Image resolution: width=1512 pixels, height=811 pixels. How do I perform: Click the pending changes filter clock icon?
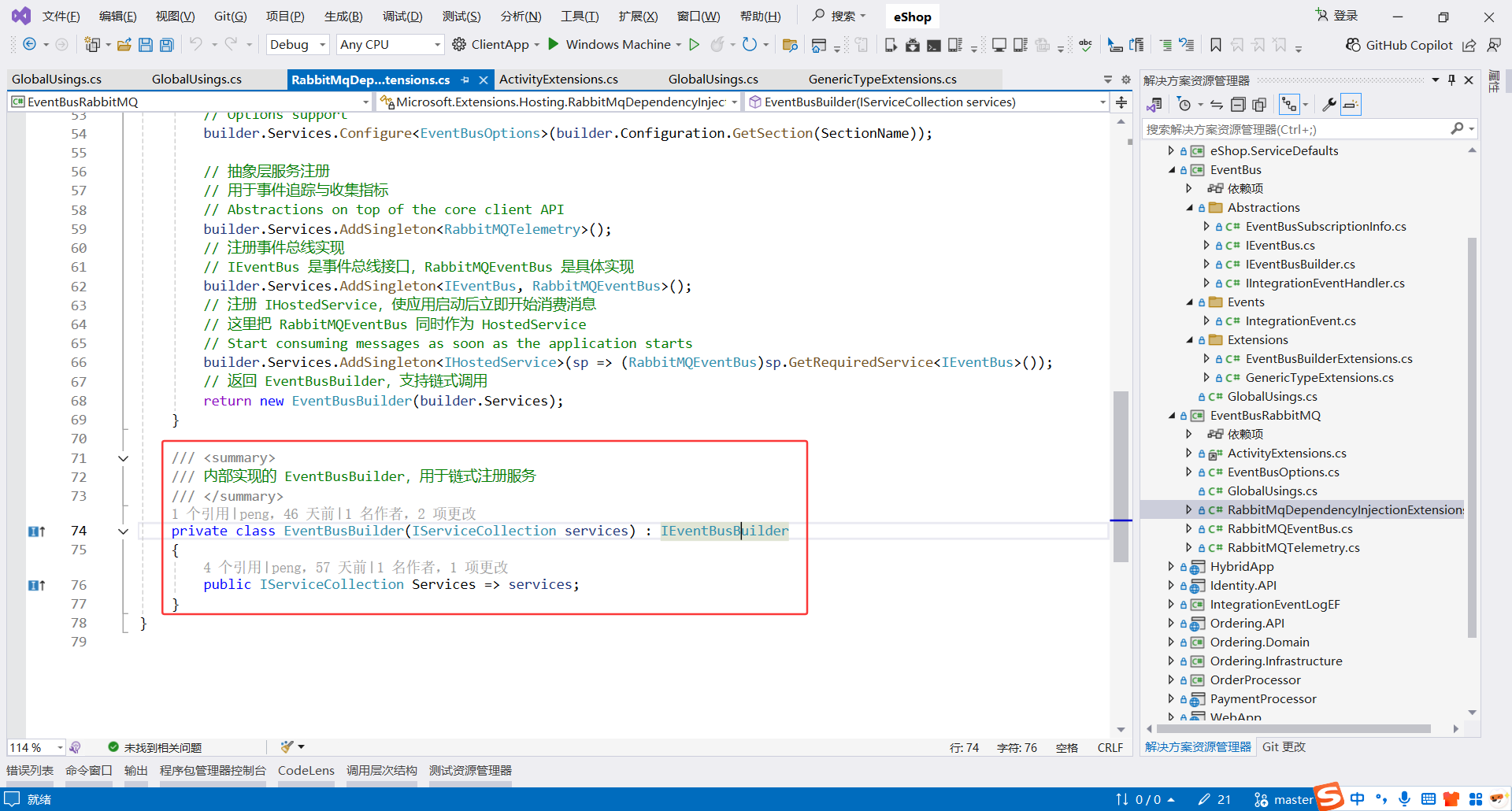(x=1184, y=105)
